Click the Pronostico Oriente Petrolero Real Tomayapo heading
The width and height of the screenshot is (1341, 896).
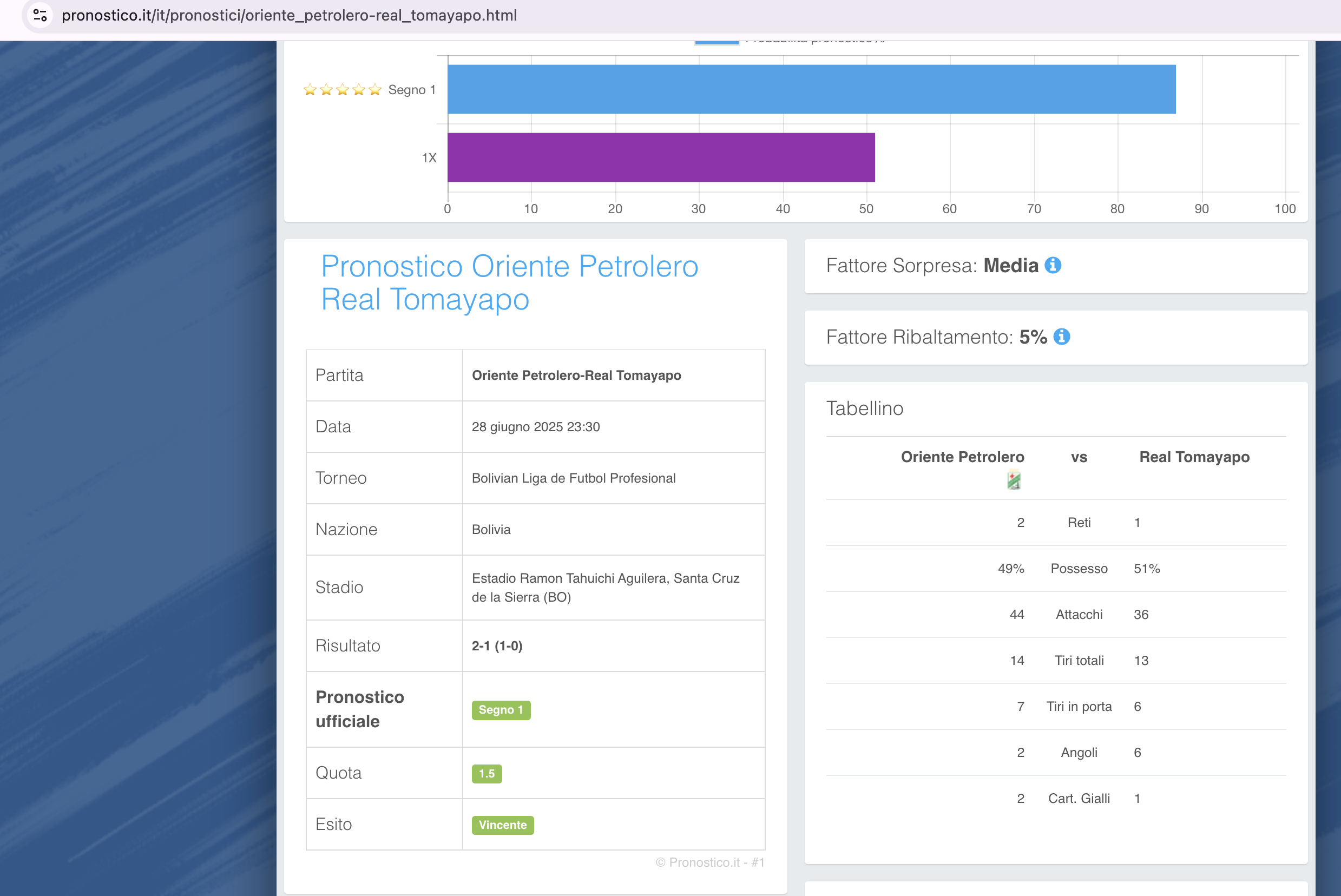click(510, 283)
